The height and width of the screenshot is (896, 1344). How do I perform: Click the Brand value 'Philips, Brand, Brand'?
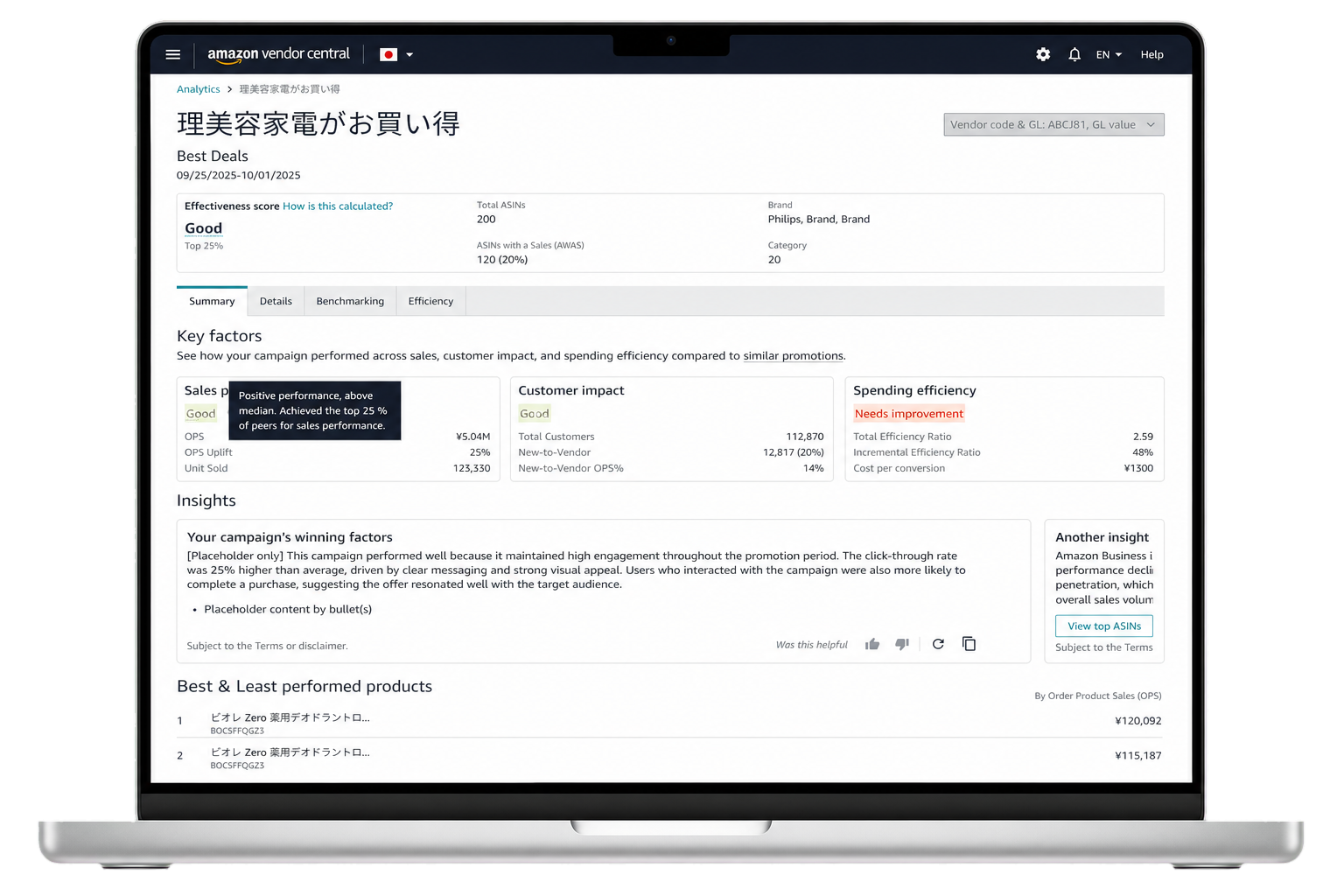tap(819, 220)
